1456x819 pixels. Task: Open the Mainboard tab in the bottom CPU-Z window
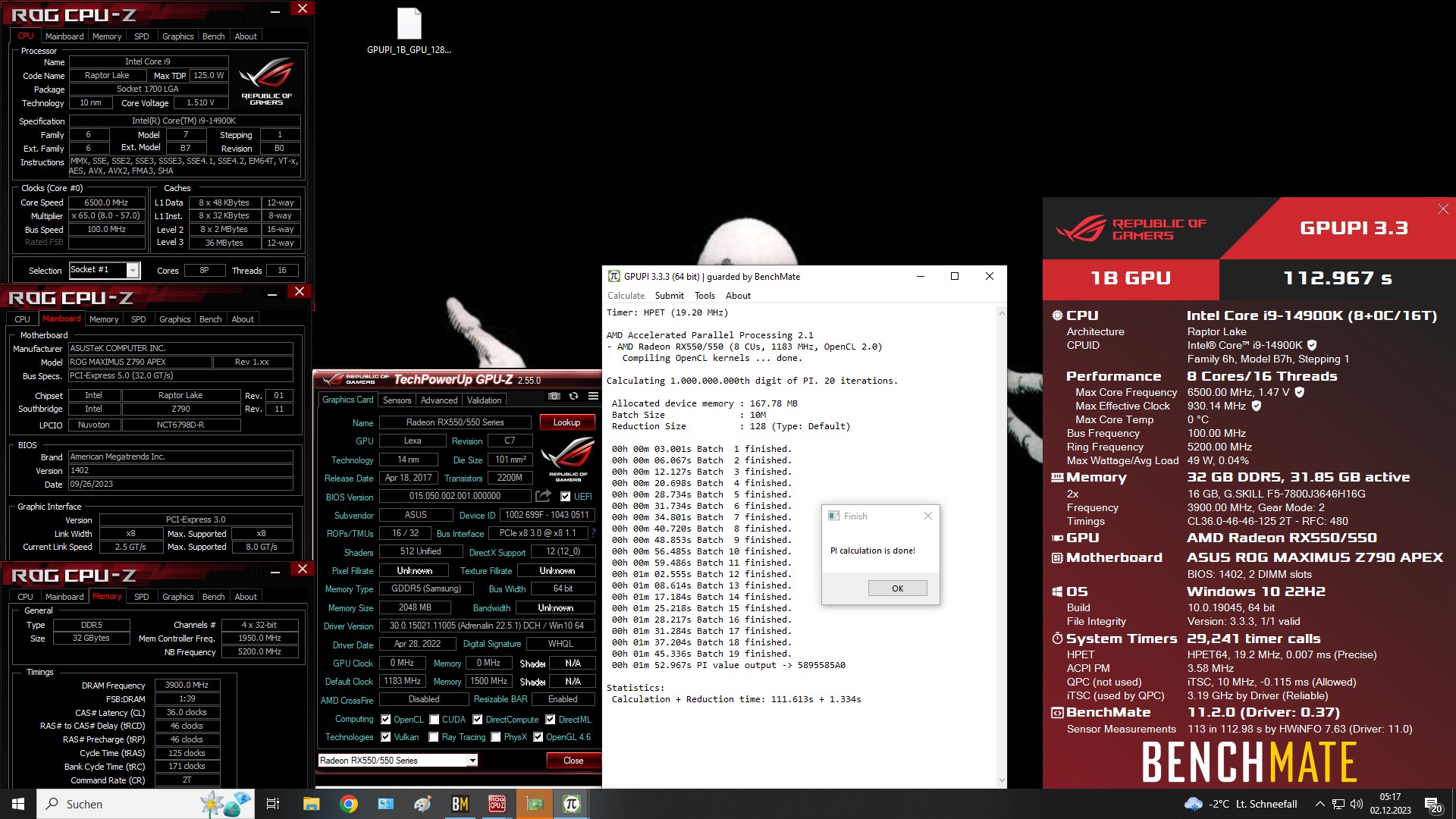pyautogui.click(x=64, y=597)
